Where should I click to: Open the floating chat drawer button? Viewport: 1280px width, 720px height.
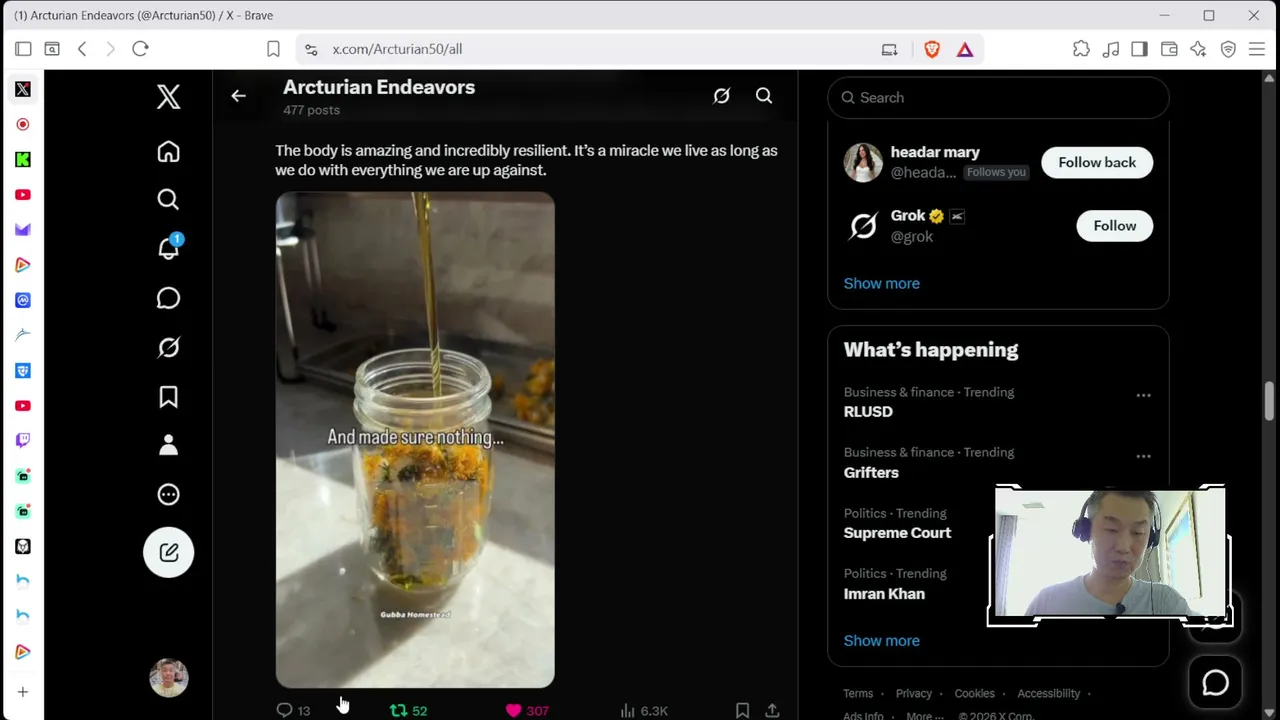[x=1215, y=682]
